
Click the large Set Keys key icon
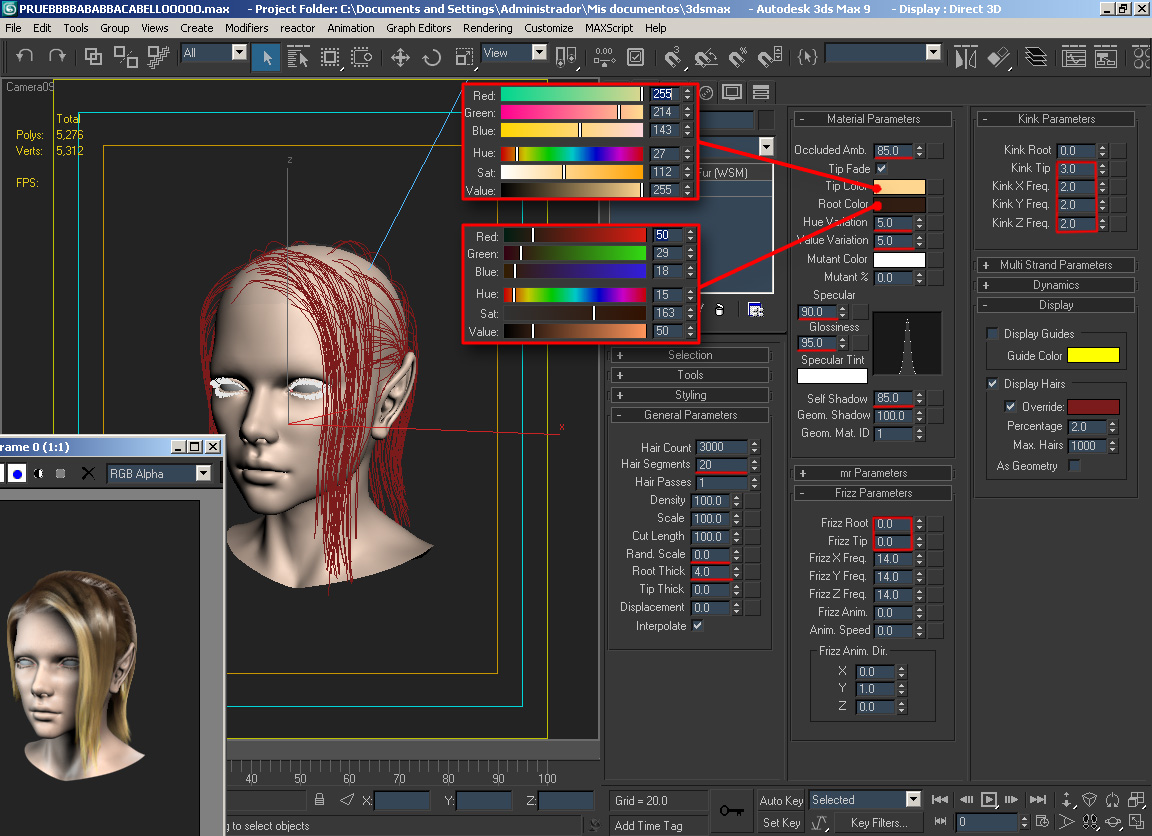pos(731,811)
